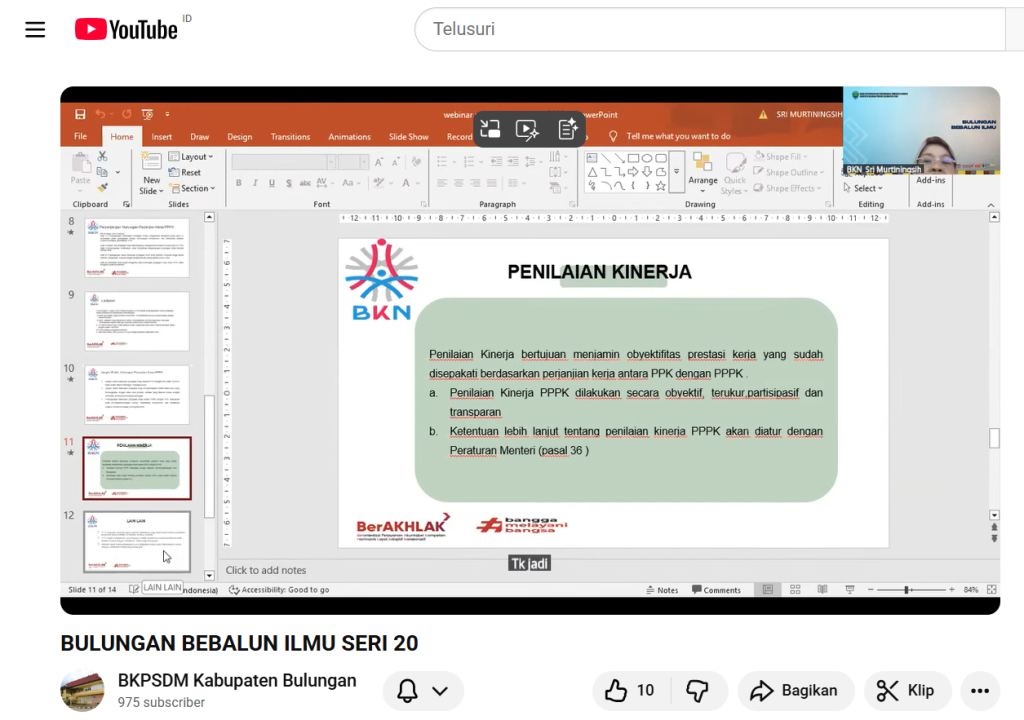1024x720 pixels.
Task: Open BKPSDM Kabupaten Bulungan channel avatar
Action: tap(82, 690)
